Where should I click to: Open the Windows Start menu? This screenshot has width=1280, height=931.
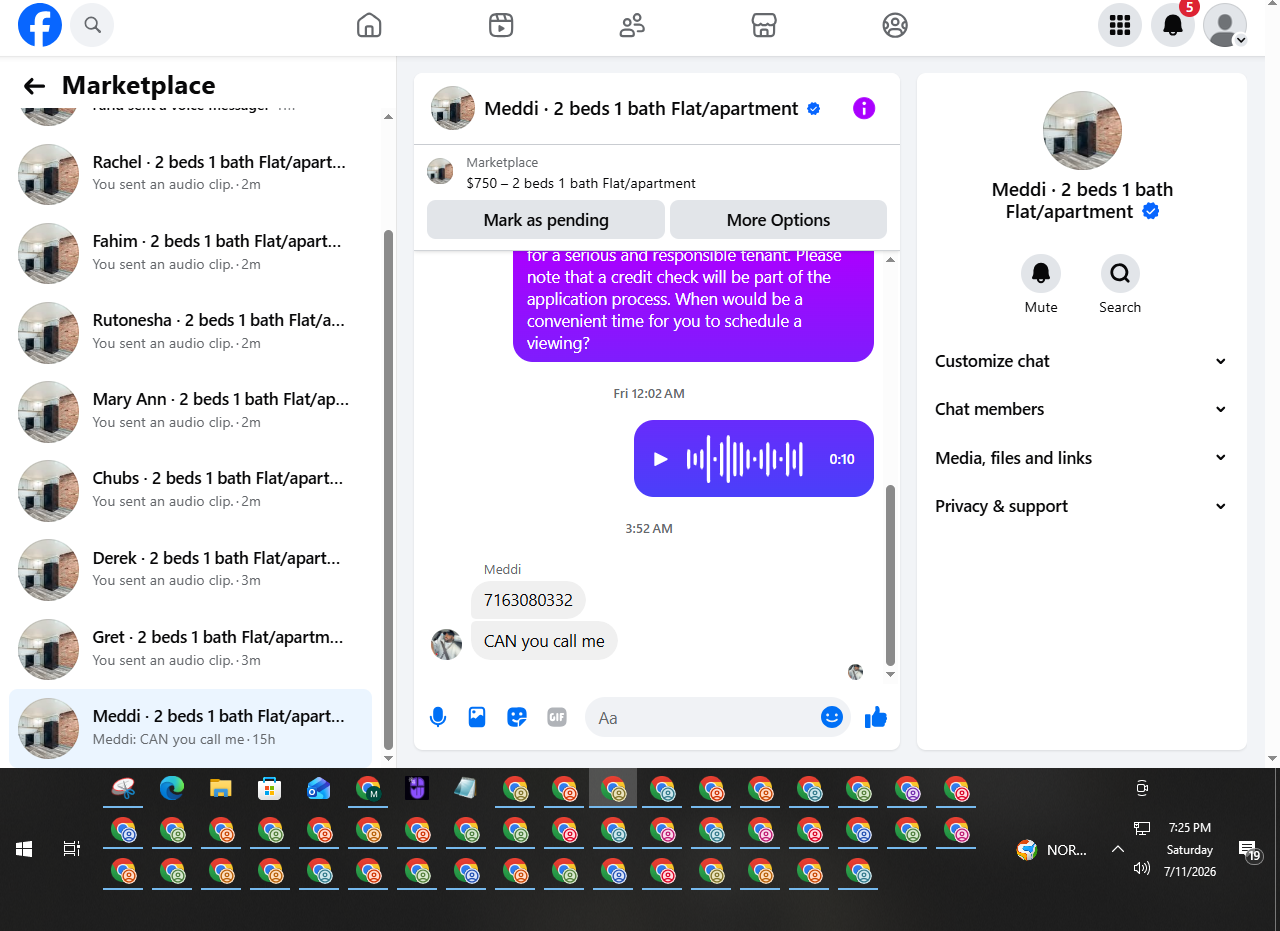coord(24,849)
